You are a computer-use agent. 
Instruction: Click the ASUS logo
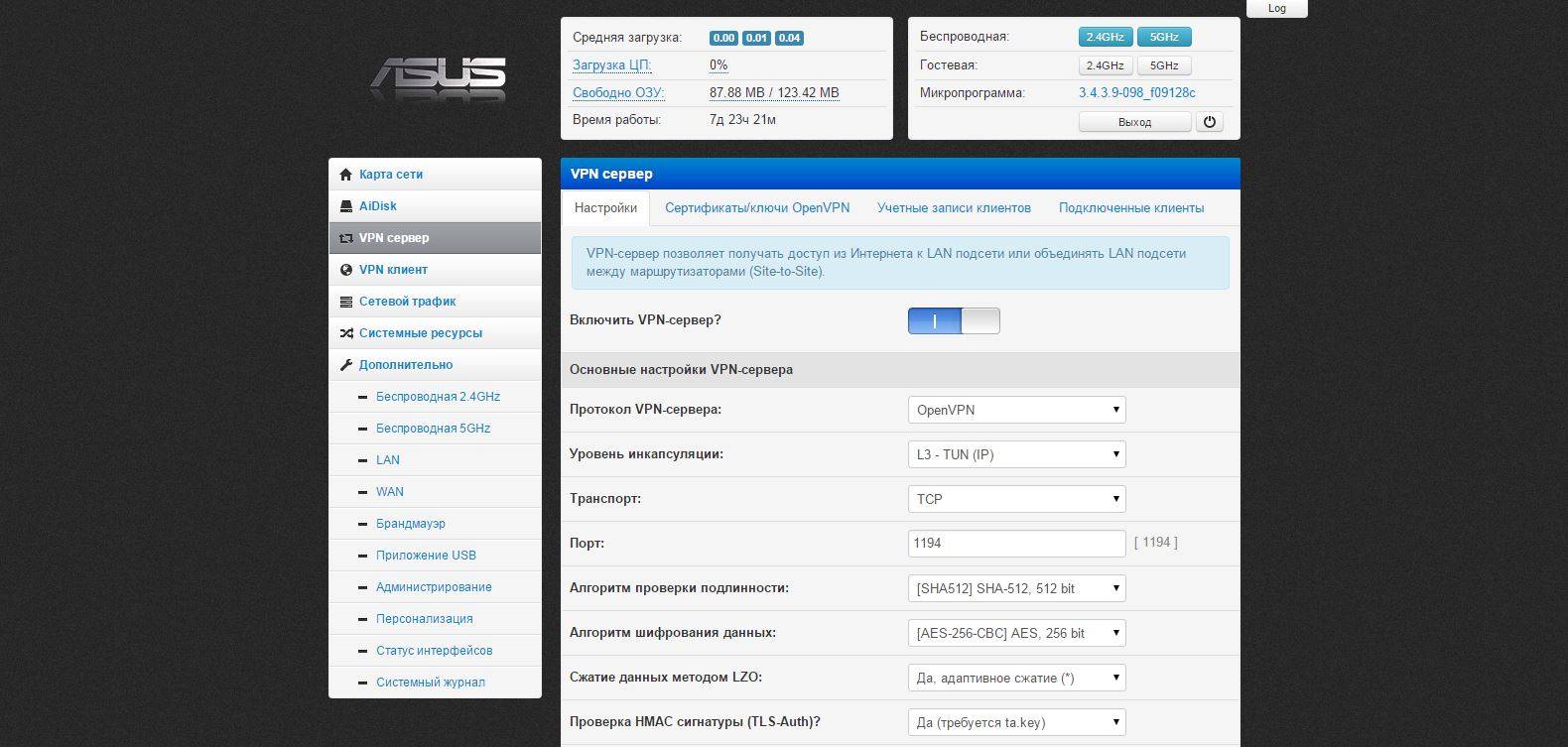coord(439,78)
